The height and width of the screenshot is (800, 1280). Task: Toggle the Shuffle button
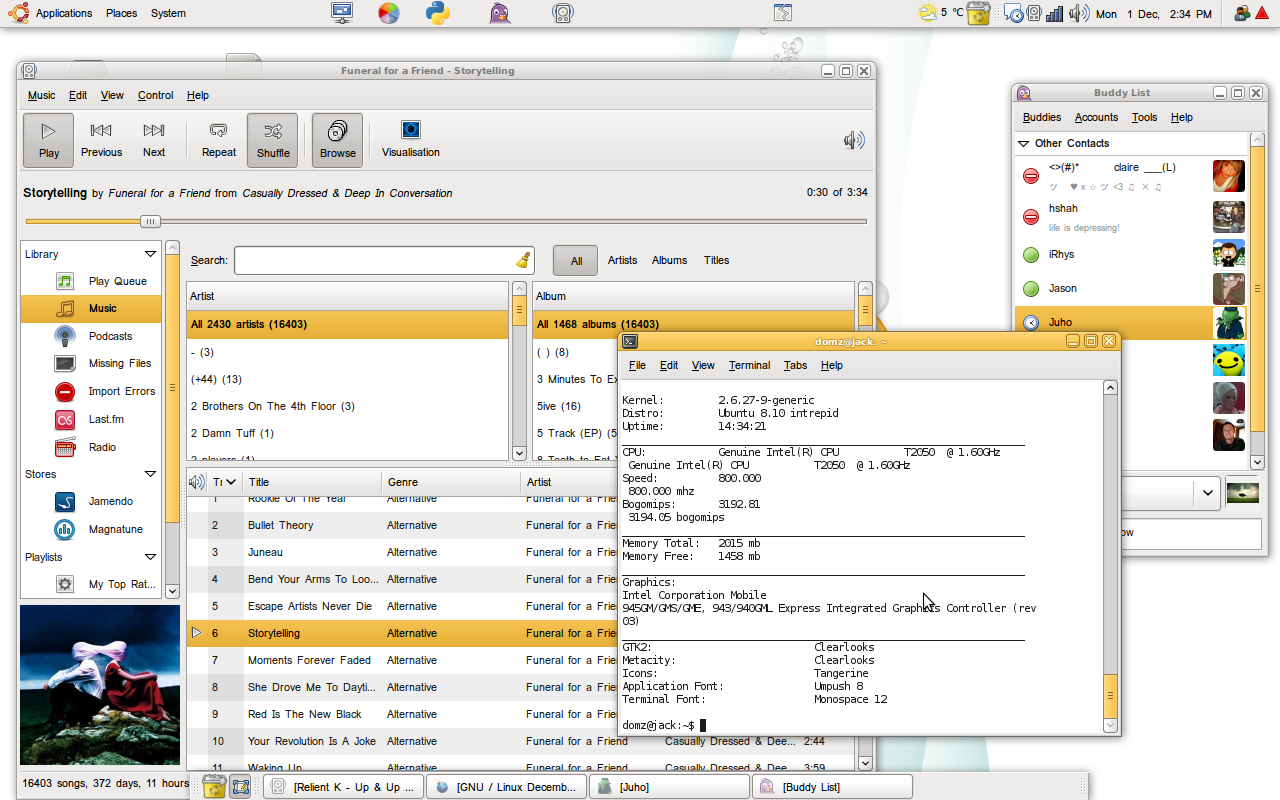click(x=273, y=140)
